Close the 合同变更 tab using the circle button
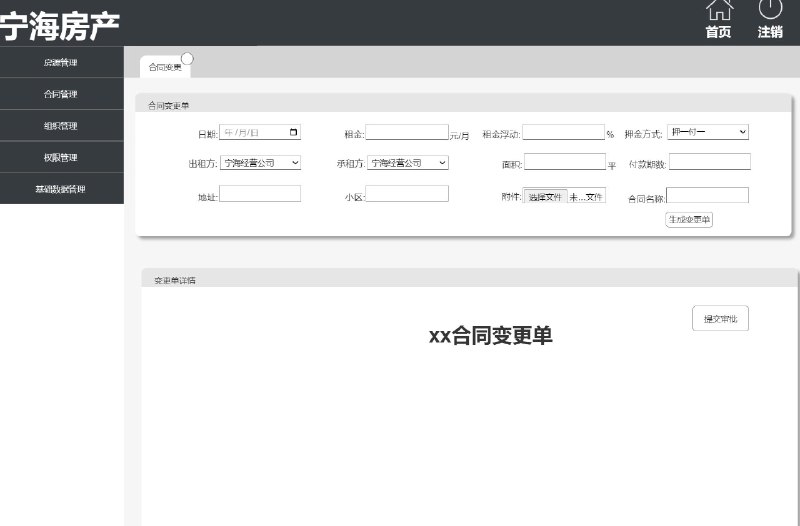Screen dimensions: 800x526 tap(187, 59)
